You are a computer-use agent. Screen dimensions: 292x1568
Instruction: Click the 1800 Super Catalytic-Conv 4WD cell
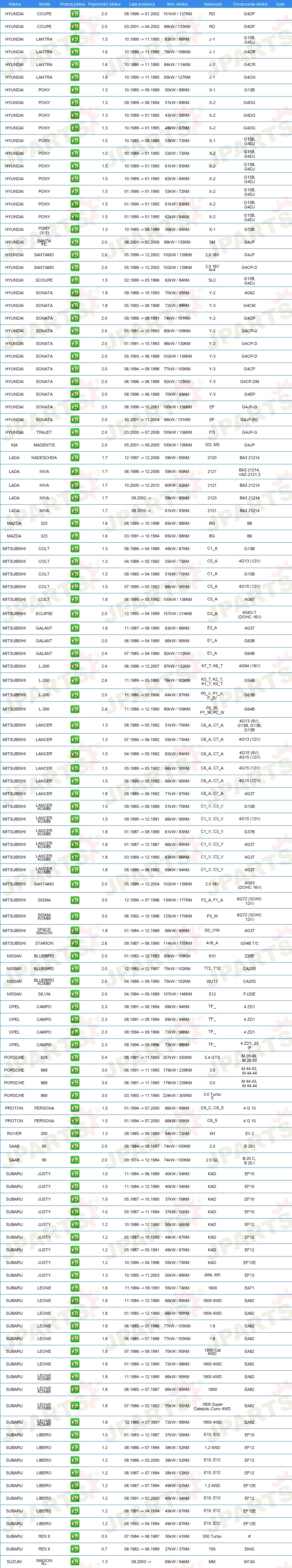(x=212, y=1406)
